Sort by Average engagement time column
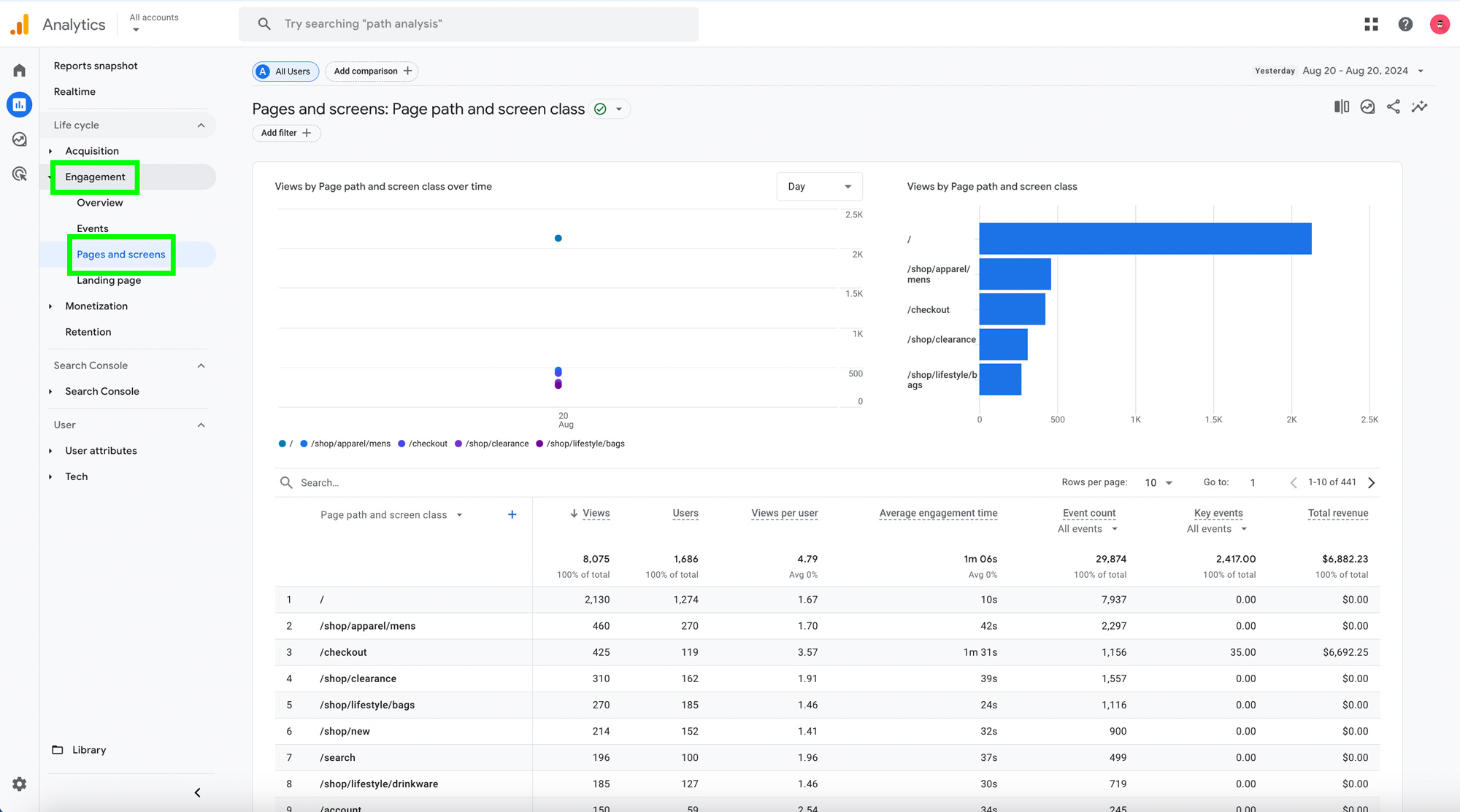1460x812 pixels. pos(938,514)
